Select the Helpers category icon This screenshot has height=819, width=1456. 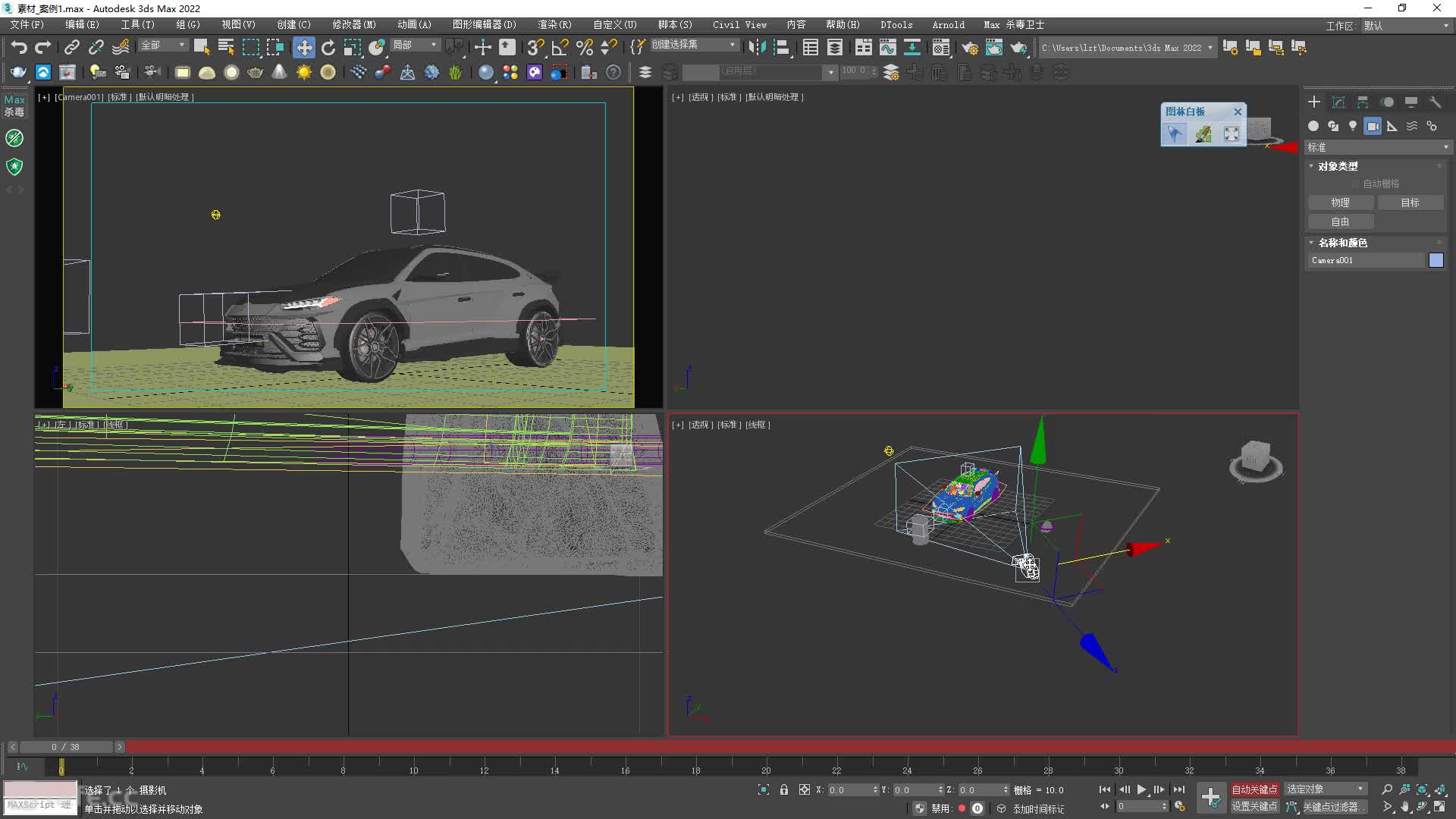click(x=1392, y=126)
